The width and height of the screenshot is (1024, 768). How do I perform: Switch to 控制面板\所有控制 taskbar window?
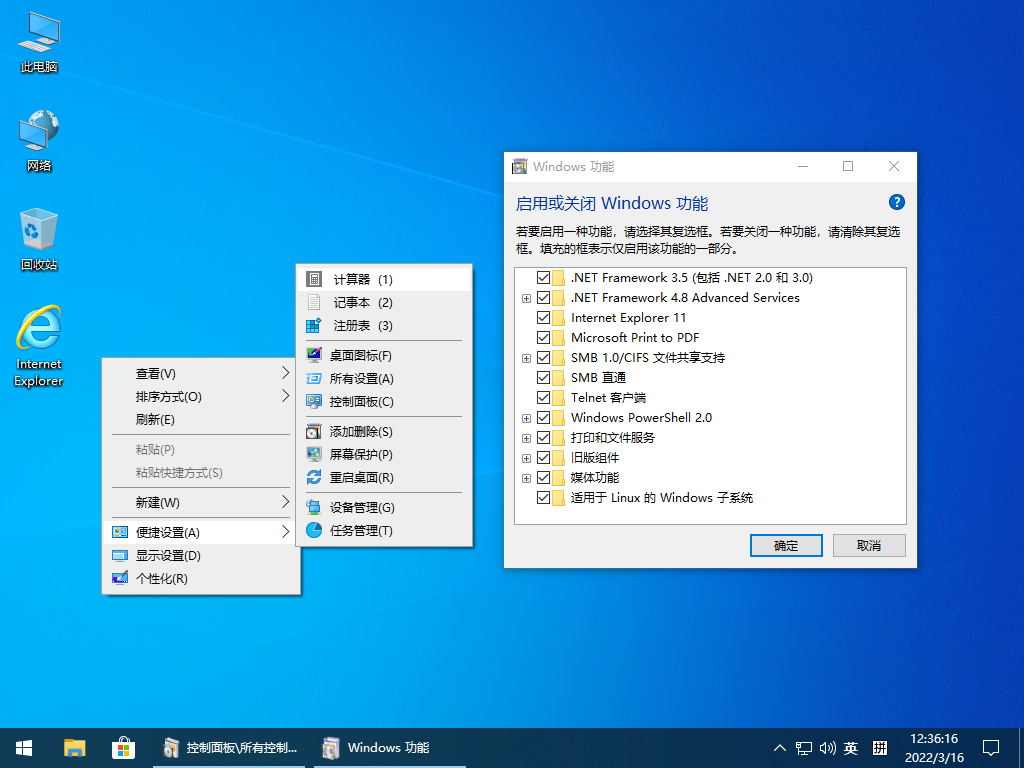click(229, 748)
